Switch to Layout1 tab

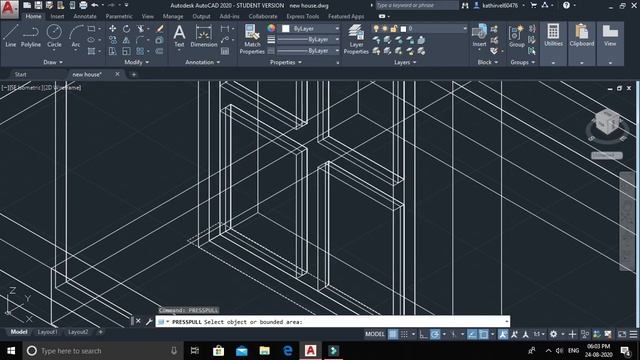[x=47, y=332]
